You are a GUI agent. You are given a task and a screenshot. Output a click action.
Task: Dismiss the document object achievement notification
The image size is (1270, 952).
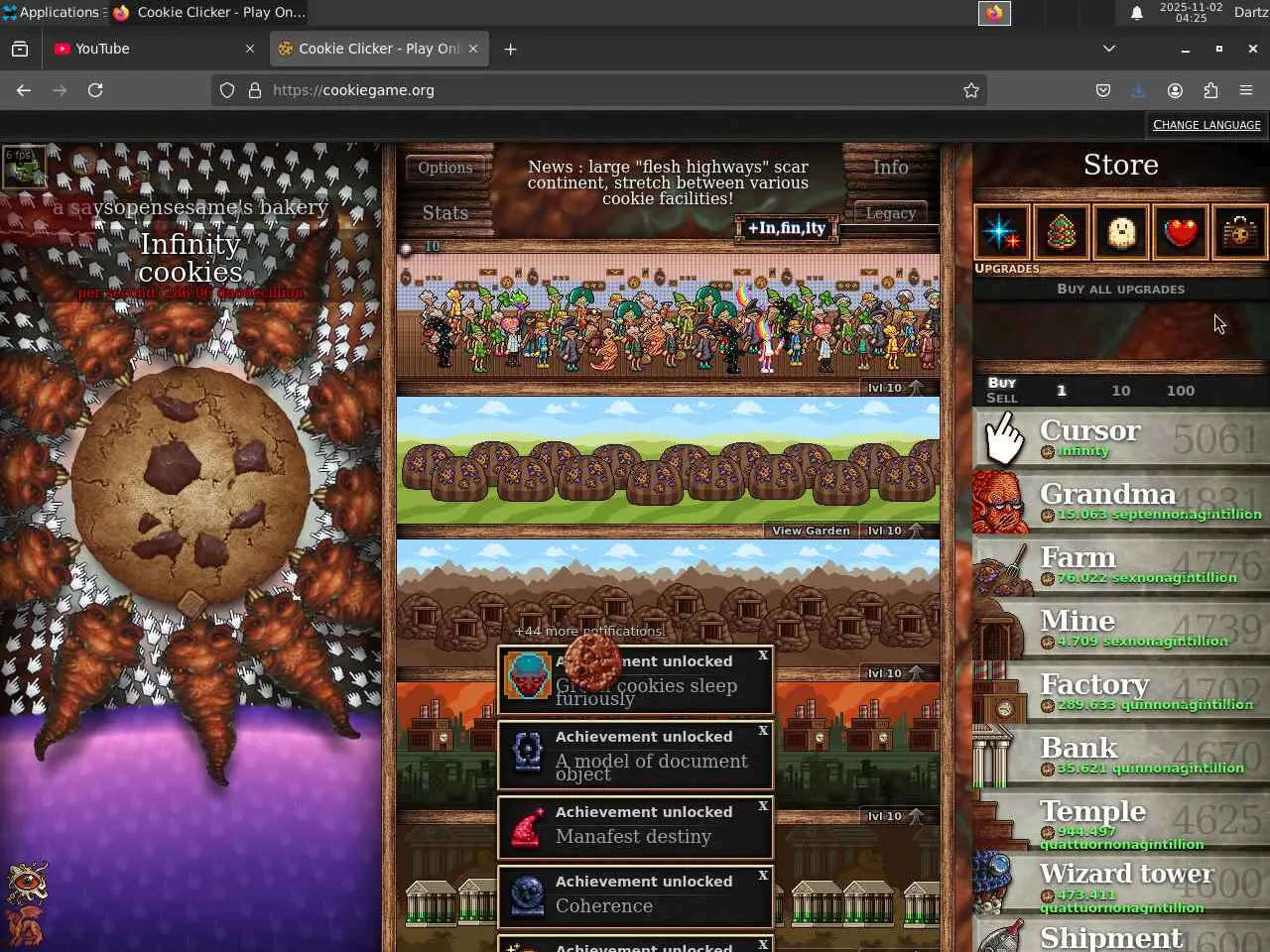tap(763, 731)
